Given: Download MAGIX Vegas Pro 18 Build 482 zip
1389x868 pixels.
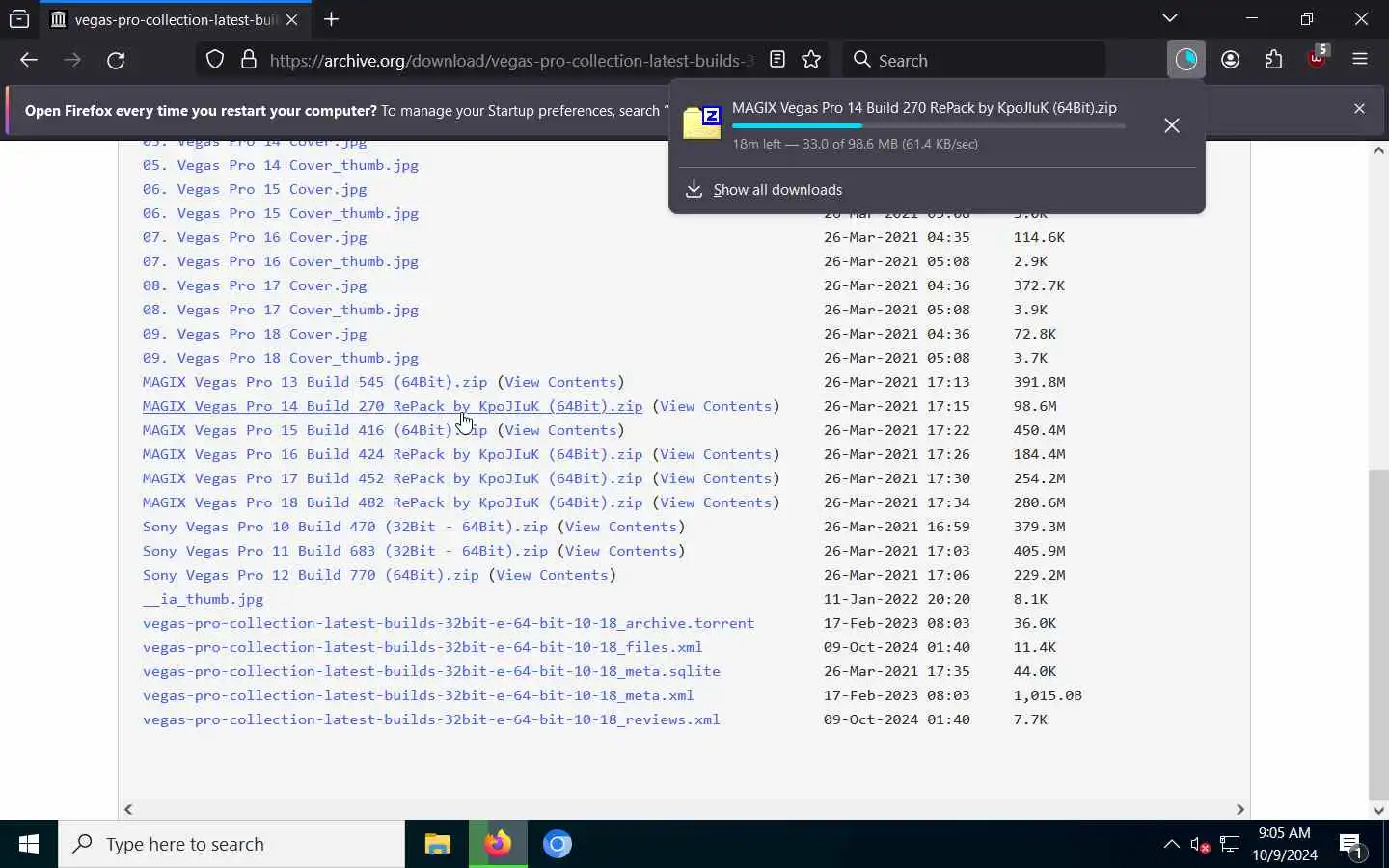Looking at the screenshot, I should [x=393, y=502].
